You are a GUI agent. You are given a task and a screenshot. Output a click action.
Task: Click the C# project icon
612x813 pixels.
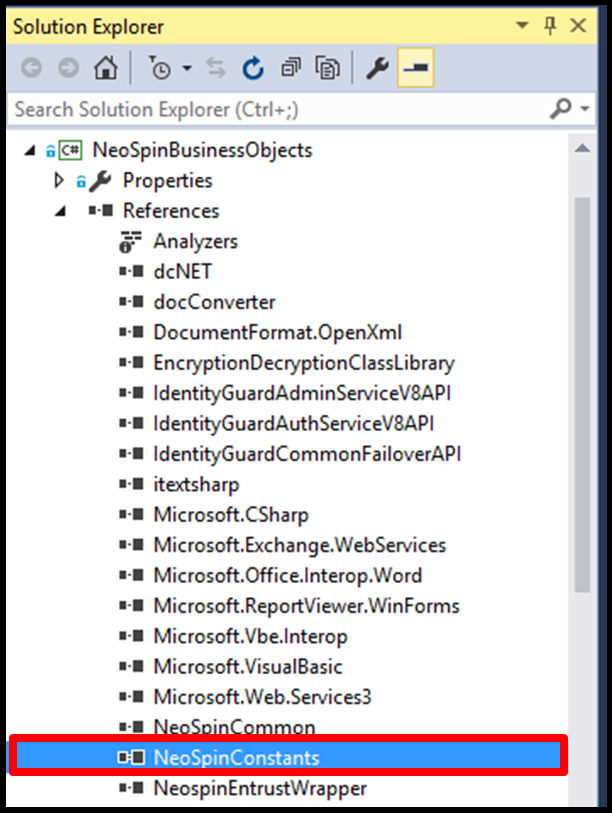click(70, 150)
